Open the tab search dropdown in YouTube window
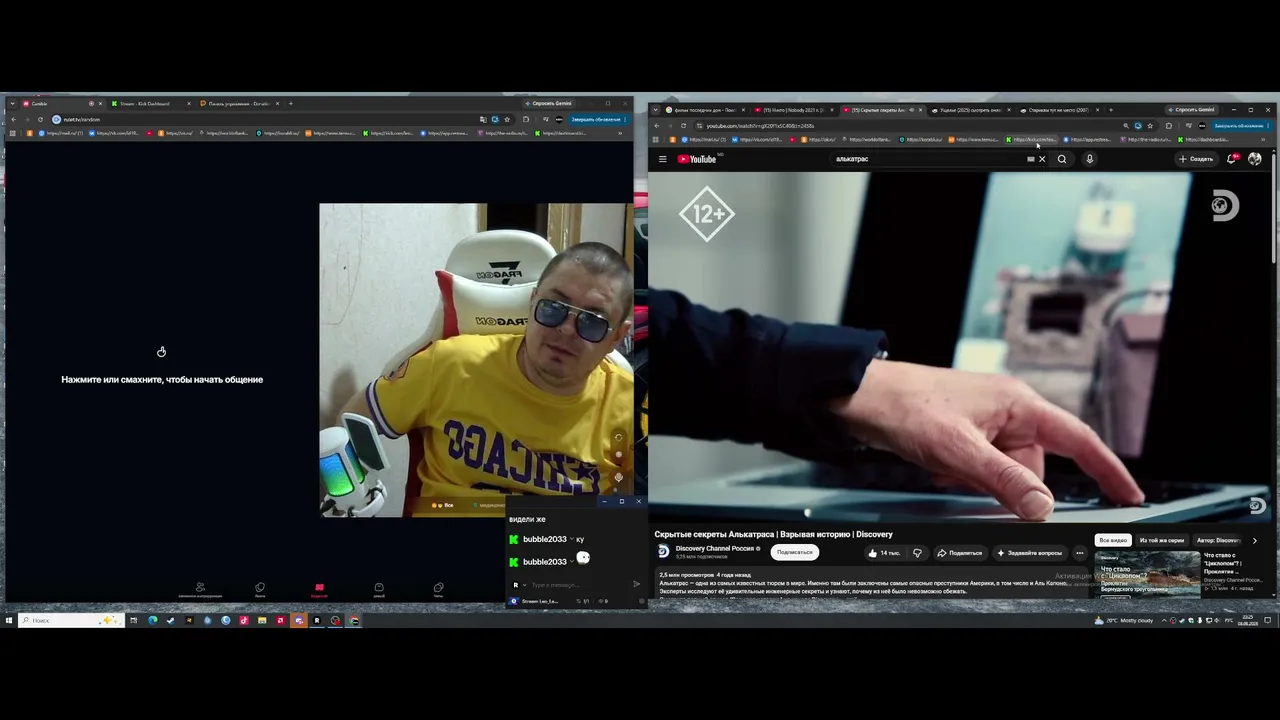1280x720 pixels. (656, 110)
